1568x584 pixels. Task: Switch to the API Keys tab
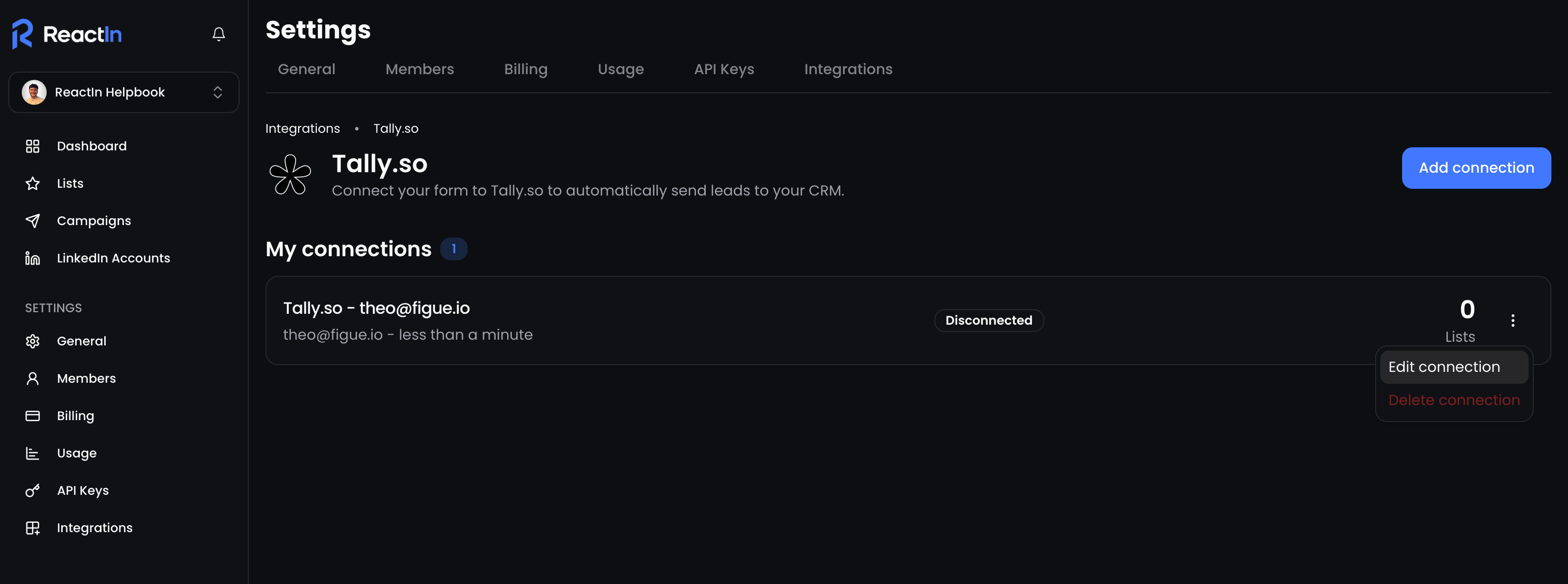[724, 69]
